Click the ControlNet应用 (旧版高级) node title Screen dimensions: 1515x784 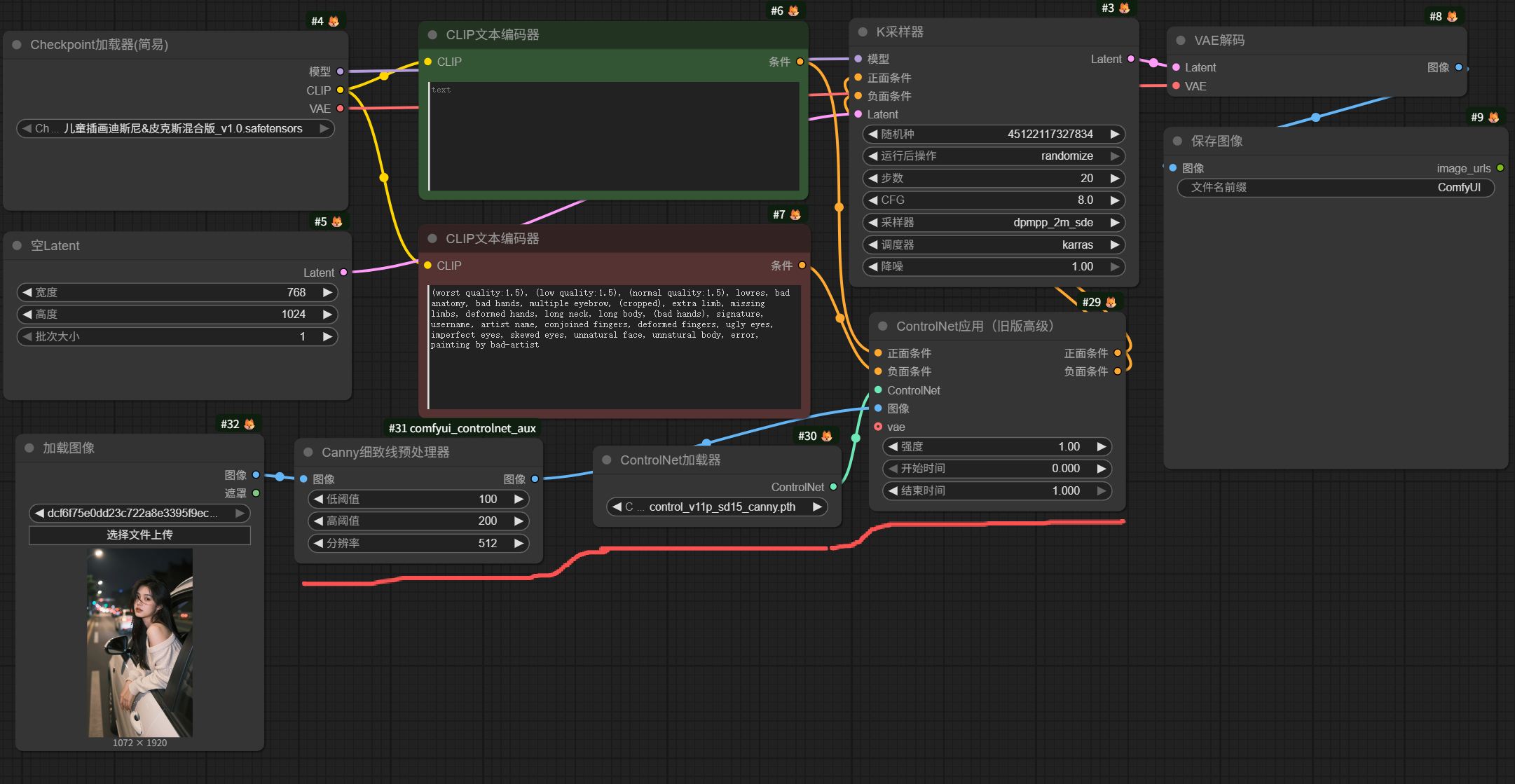975,326
